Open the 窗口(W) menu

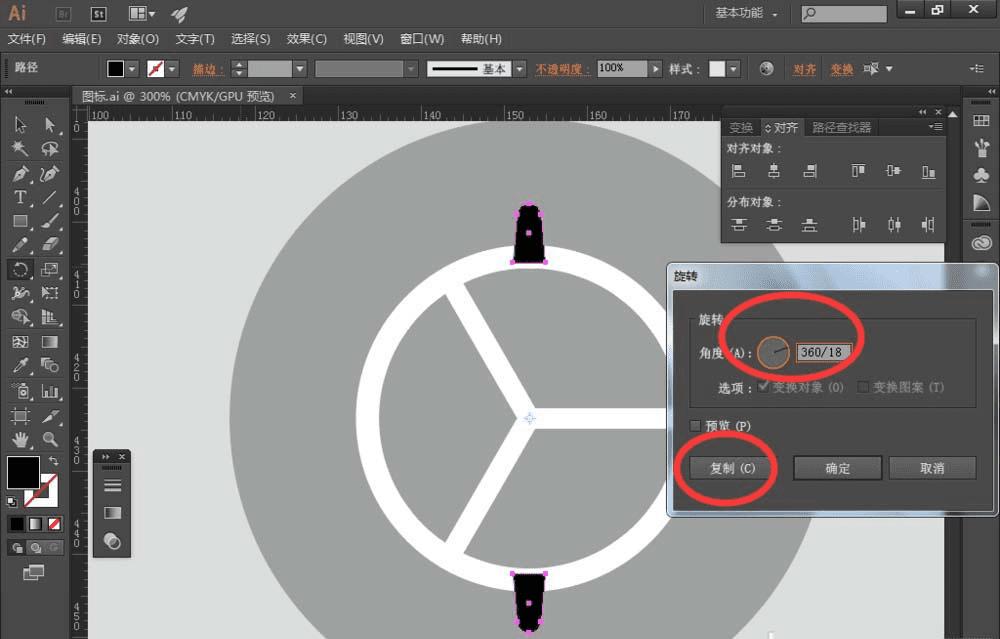pos(422,39)
